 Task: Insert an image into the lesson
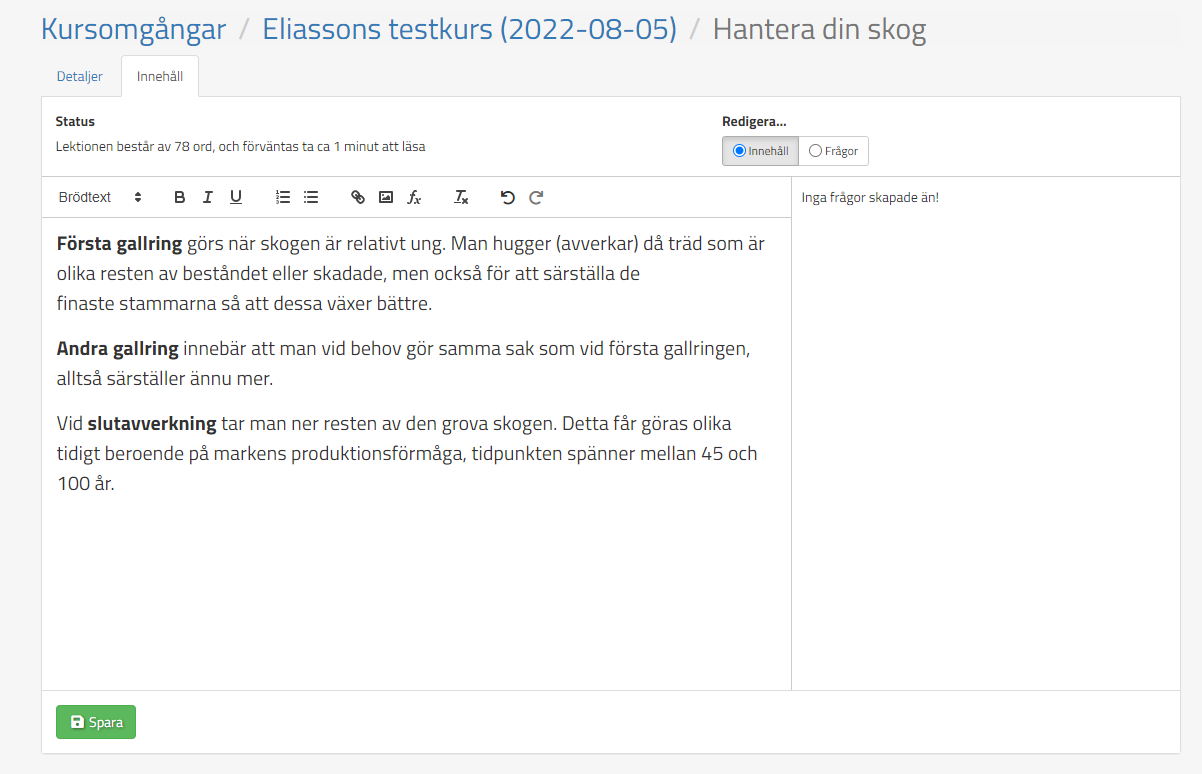click(x=386, y=197)
